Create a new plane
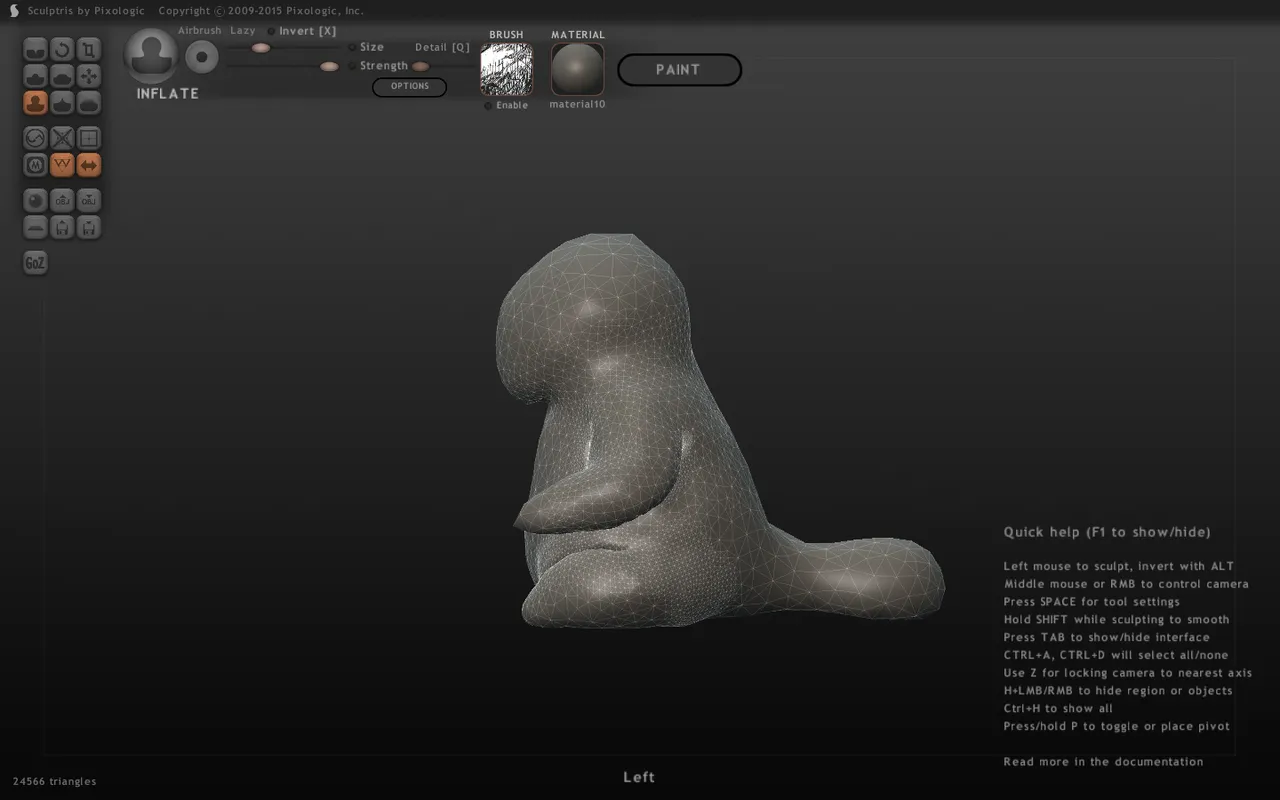The width and height of the screenshot is (1280, 800). click(35, 226)
